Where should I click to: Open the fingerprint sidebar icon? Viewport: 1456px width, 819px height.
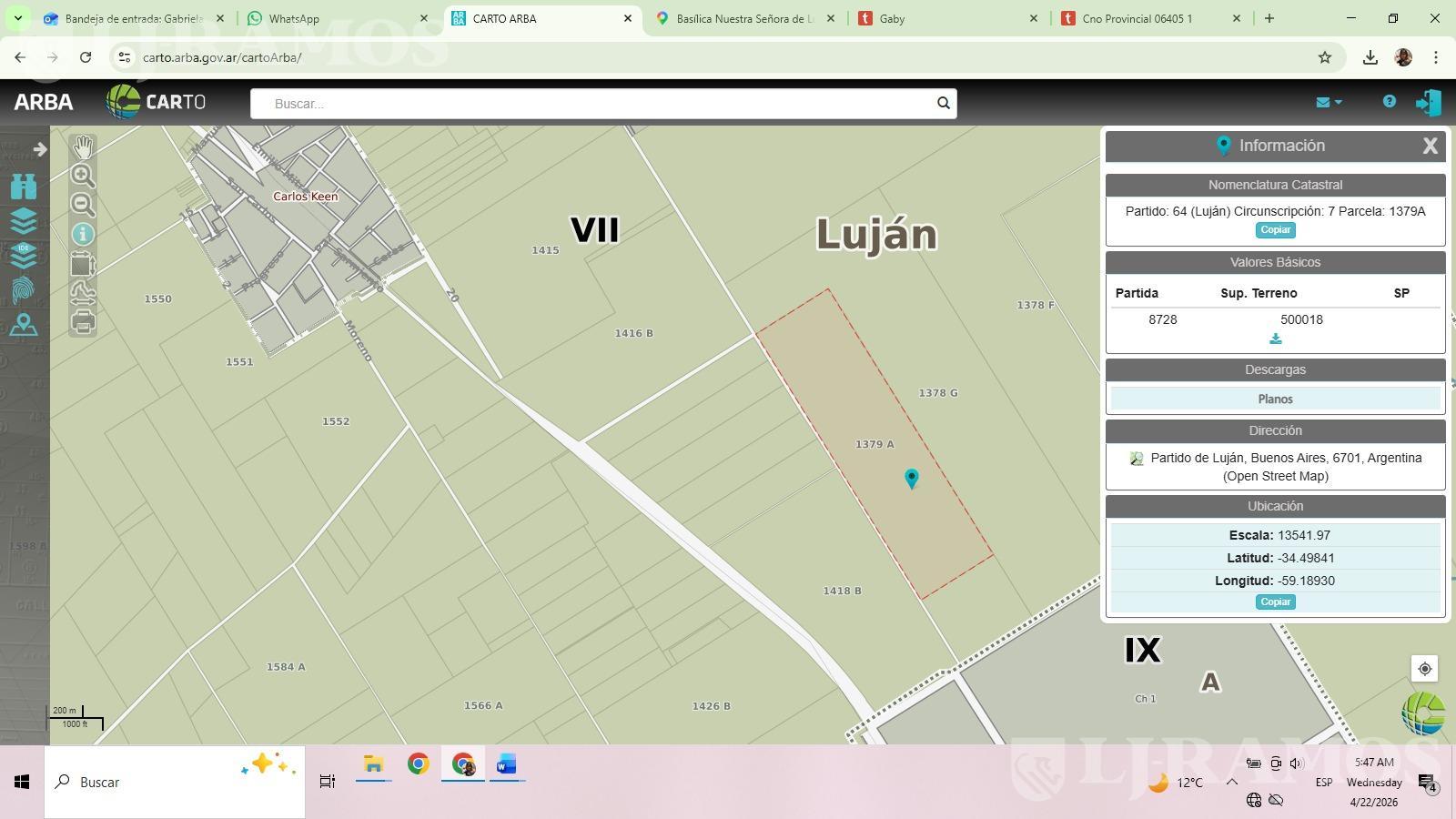[24, 290]
